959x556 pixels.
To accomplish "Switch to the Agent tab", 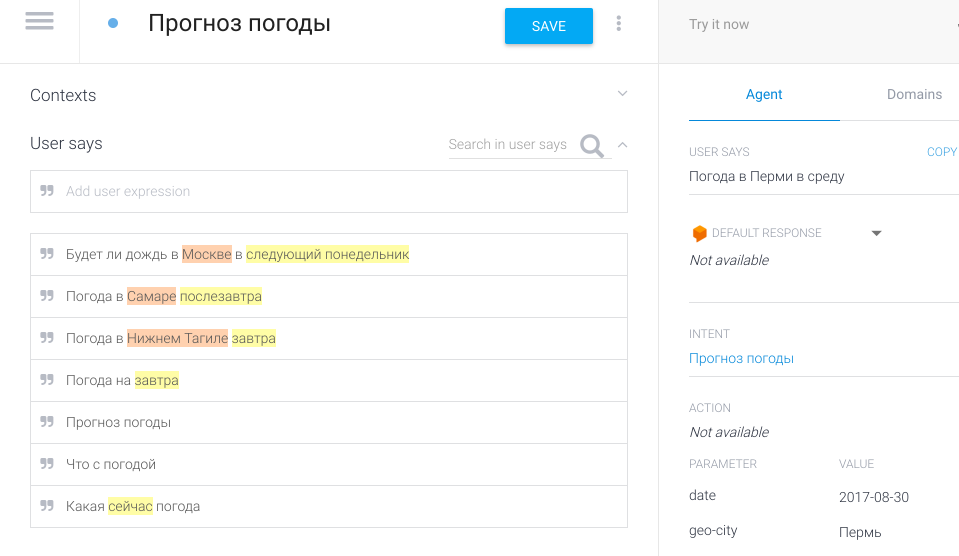I will [764, 94].
